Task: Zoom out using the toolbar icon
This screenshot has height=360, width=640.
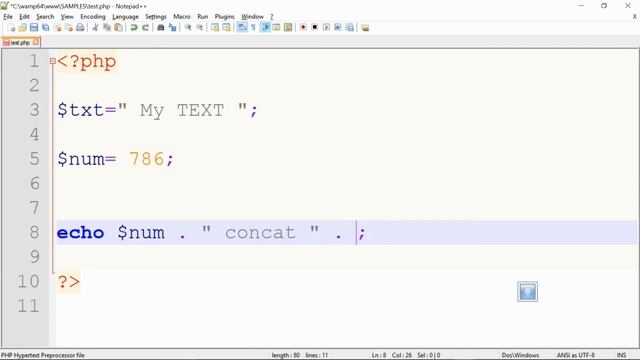Action: pos(200,27)
